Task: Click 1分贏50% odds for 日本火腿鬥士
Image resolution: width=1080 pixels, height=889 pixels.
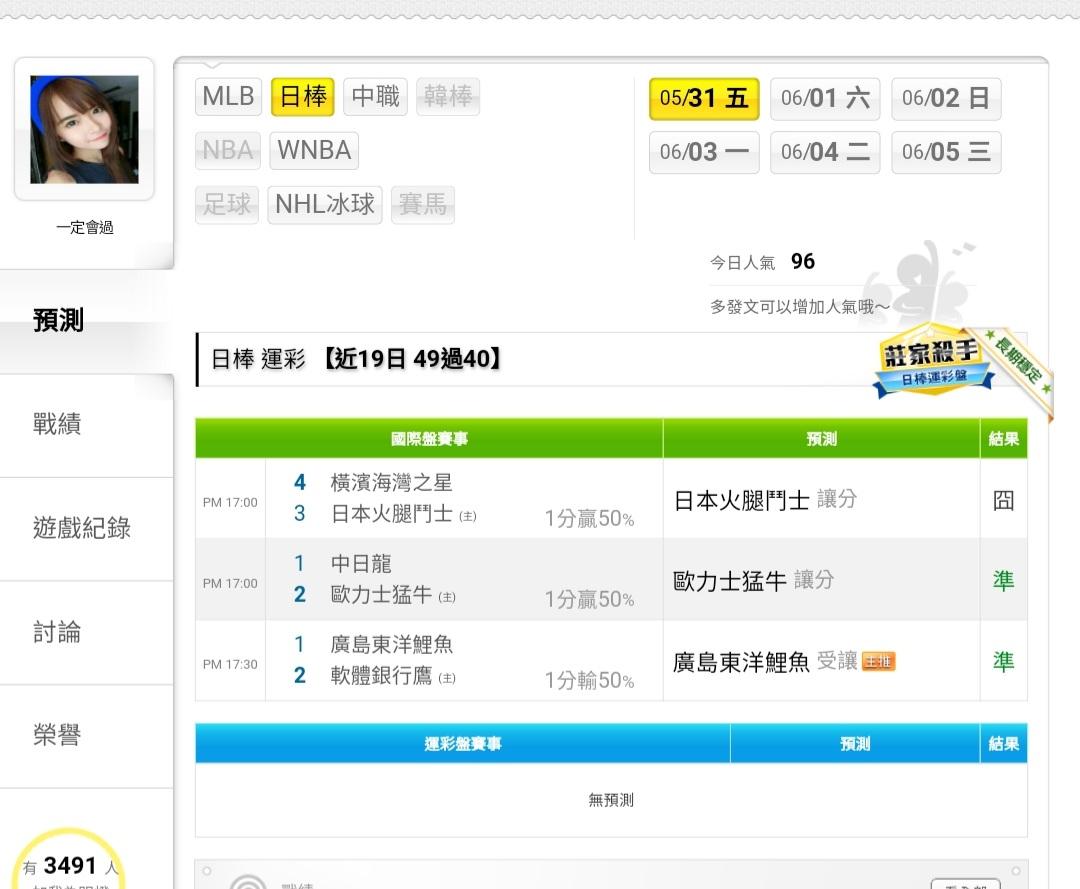Action: pos(590,519)
